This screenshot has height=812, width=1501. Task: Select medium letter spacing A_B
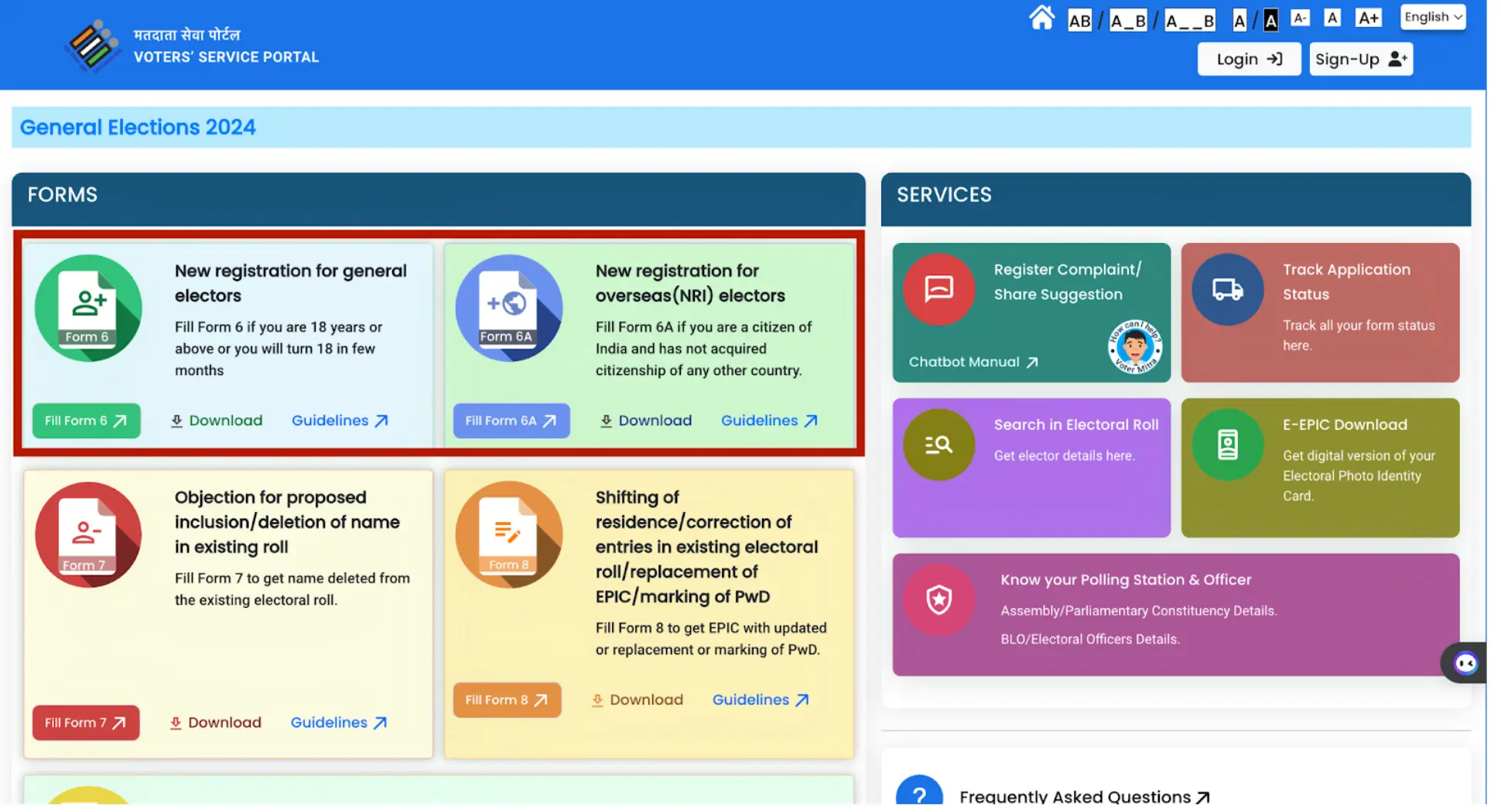pyautogui.click(x=1127, y=20)
